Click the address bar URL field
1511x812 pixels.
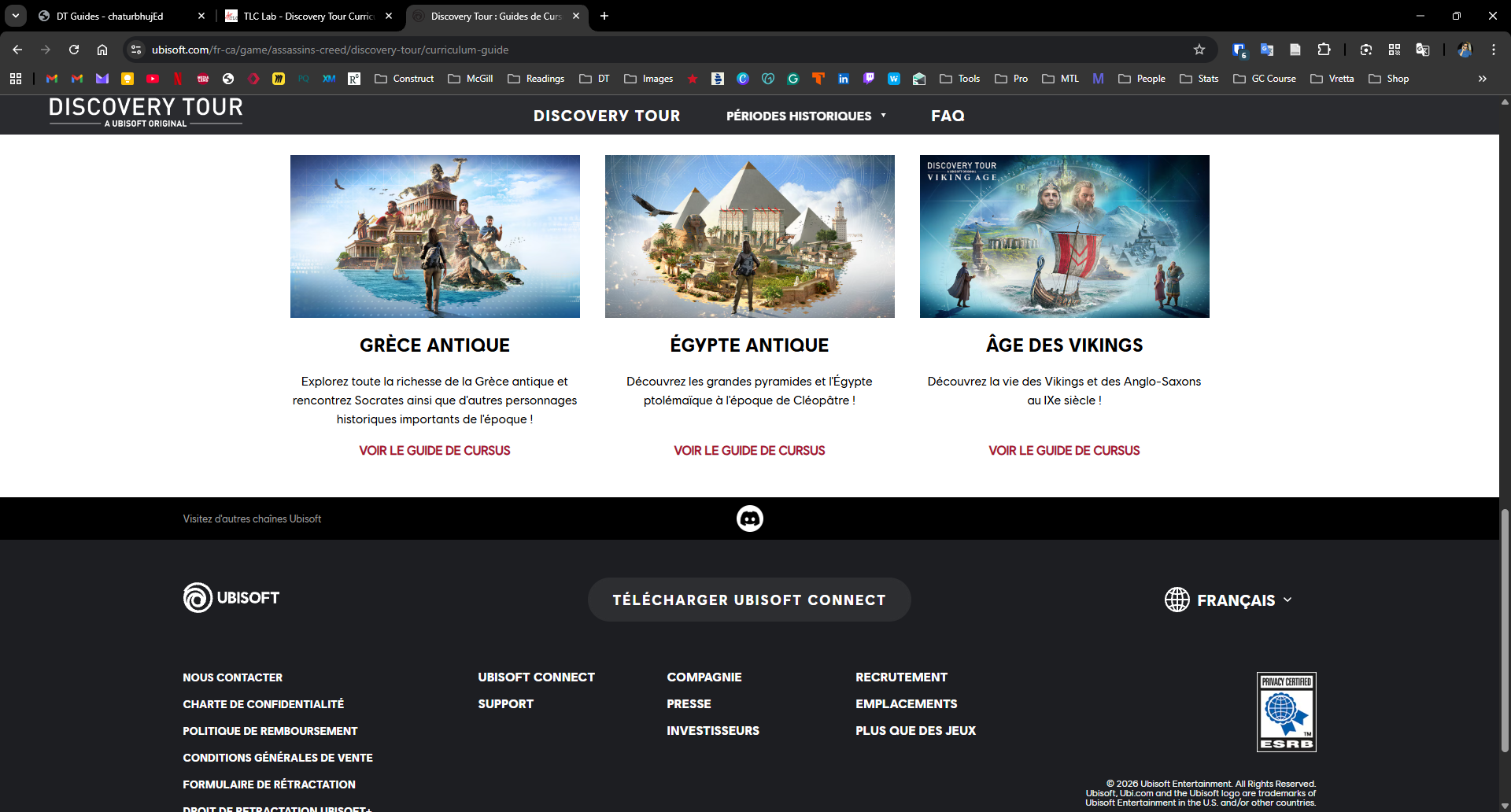pyautogui.click(x=669, y=50)
